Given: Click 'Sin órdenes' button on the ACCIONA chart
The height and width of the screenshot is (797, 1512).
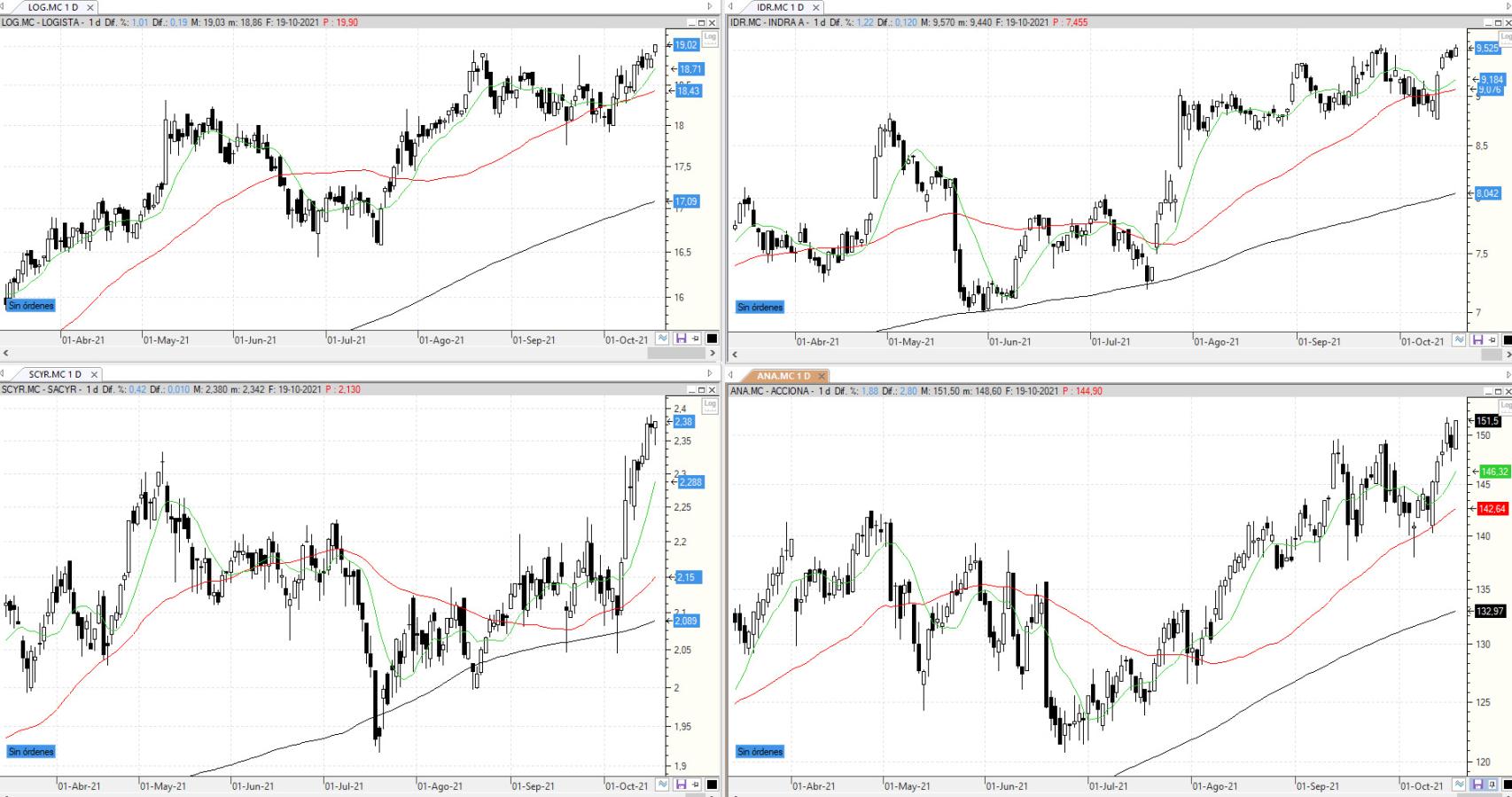Looking at the screenshot, I should pos(760,751).
